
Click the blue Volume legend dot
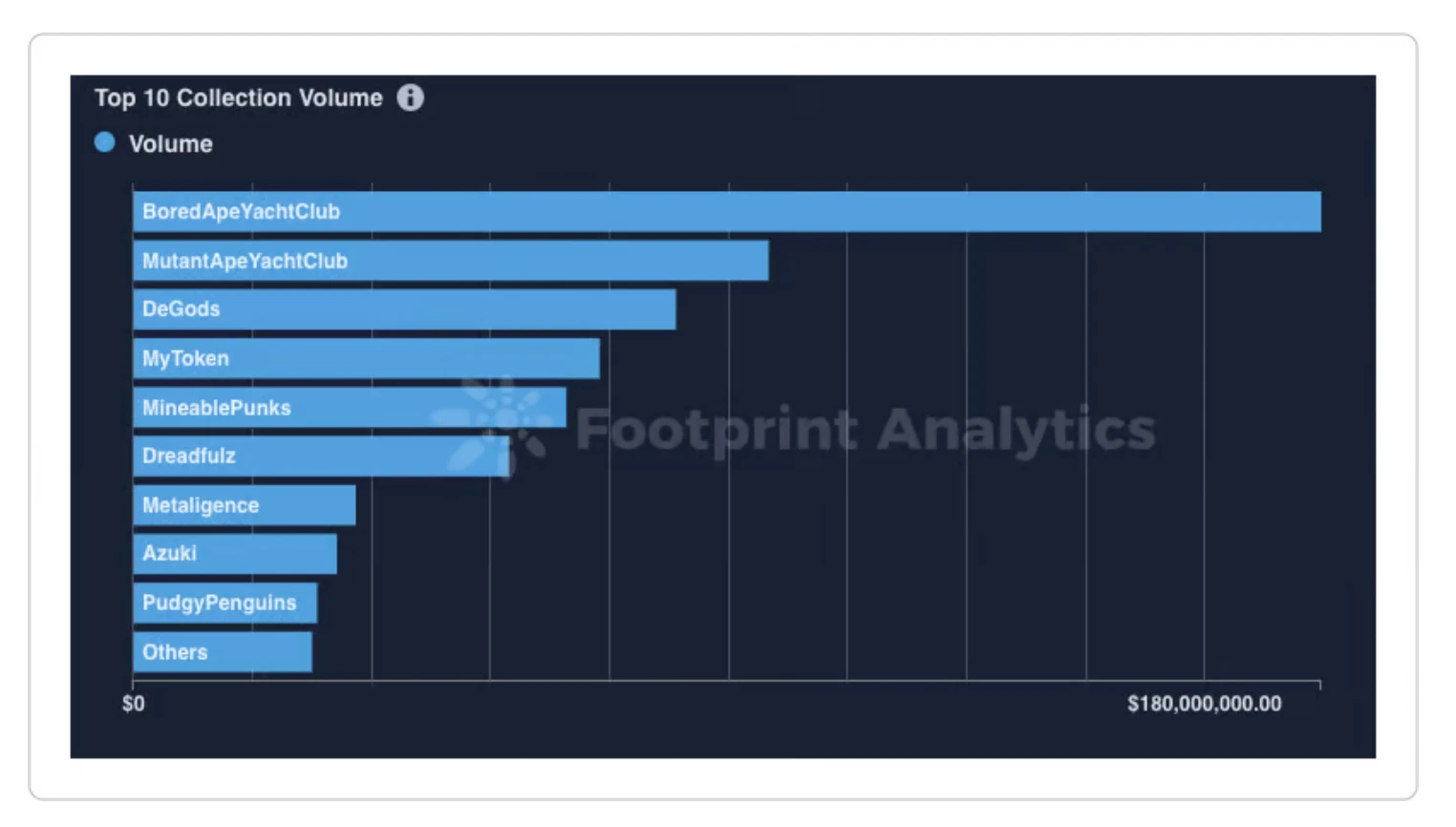(105, 143)
